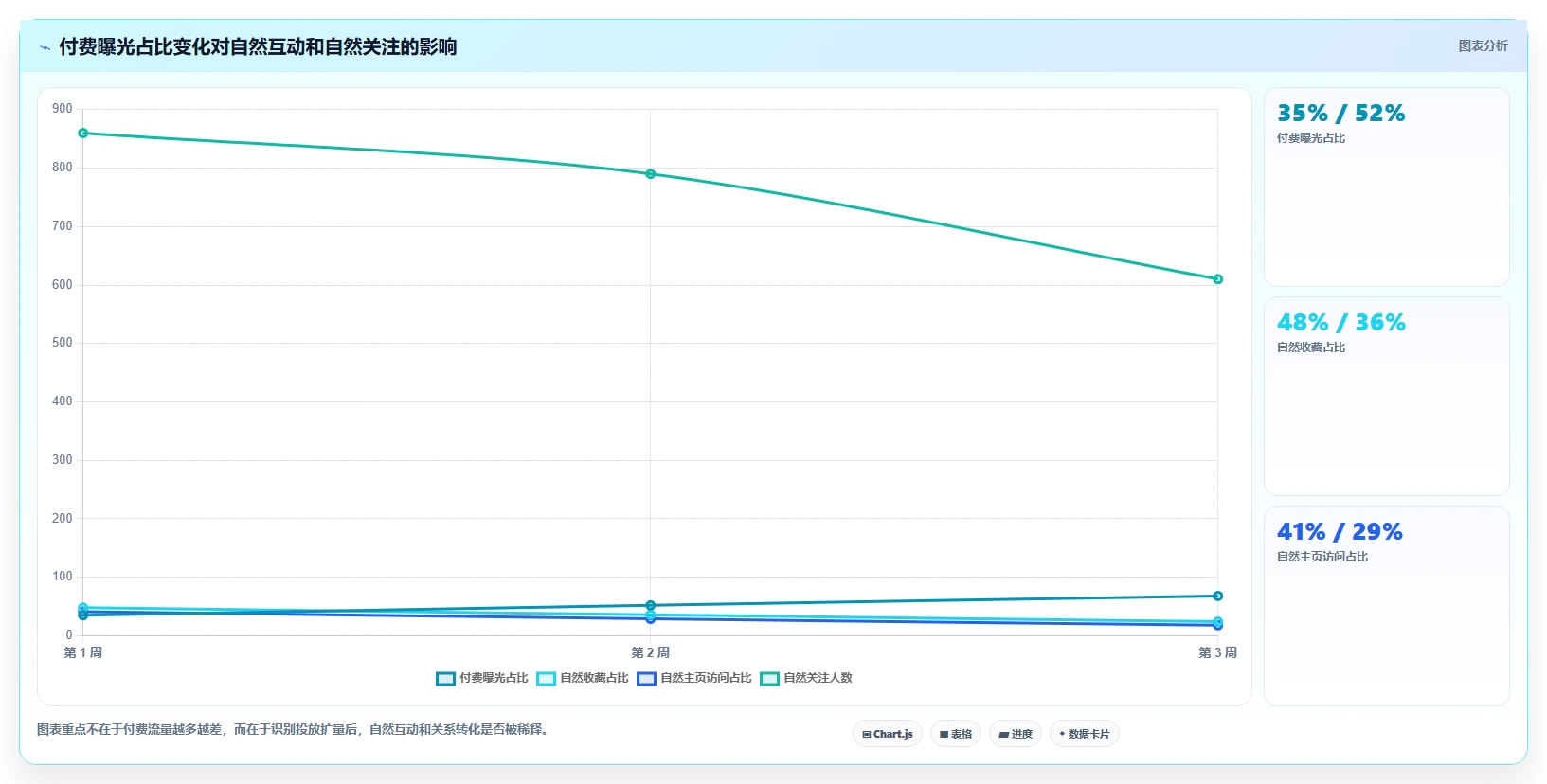Click the 第 1 周 x-axis label
This screenshot has width=1547, height=784.
[83, 652]
